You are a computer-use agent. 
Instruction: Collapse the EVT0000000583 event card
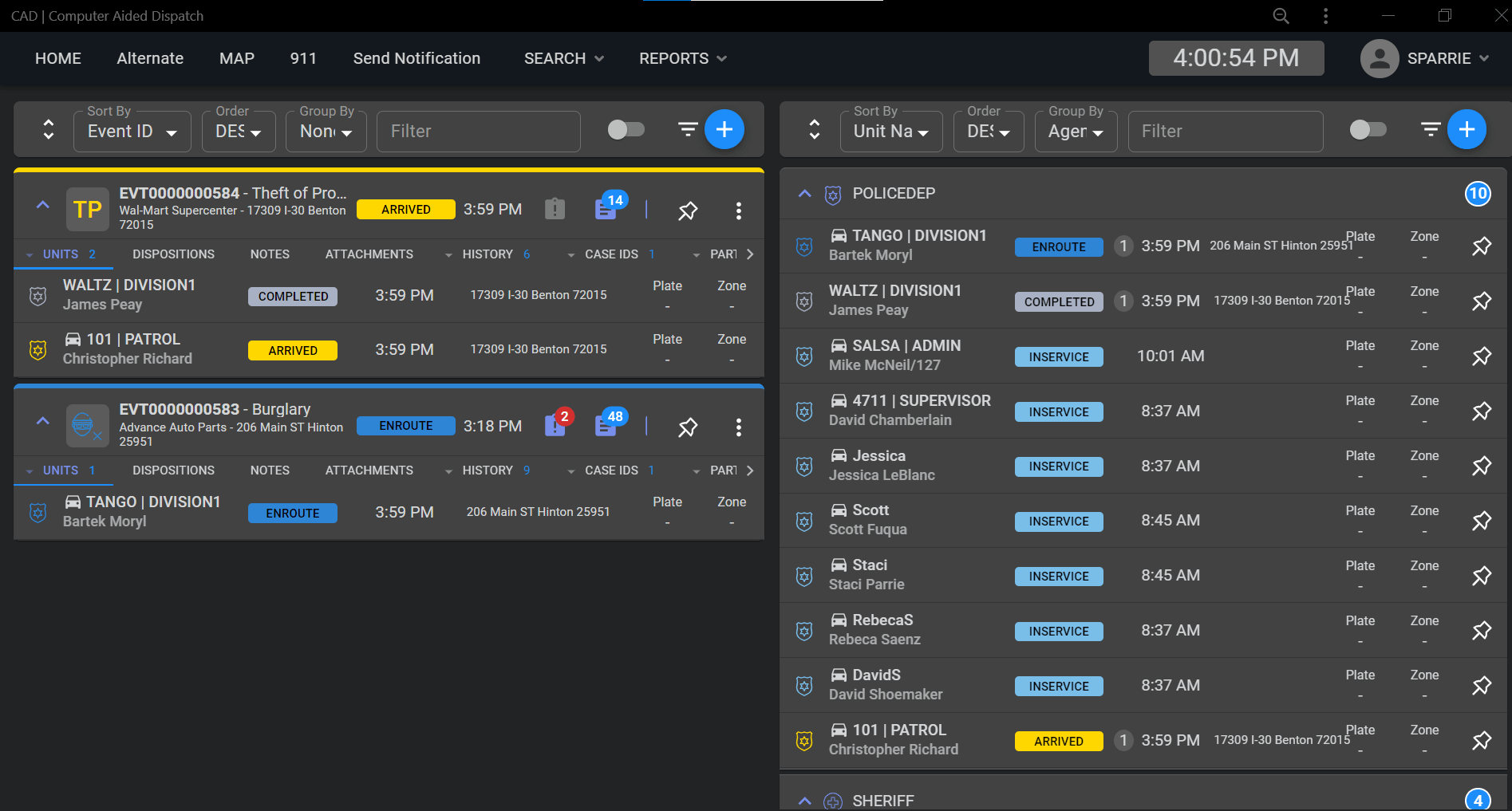coord(43,421)
